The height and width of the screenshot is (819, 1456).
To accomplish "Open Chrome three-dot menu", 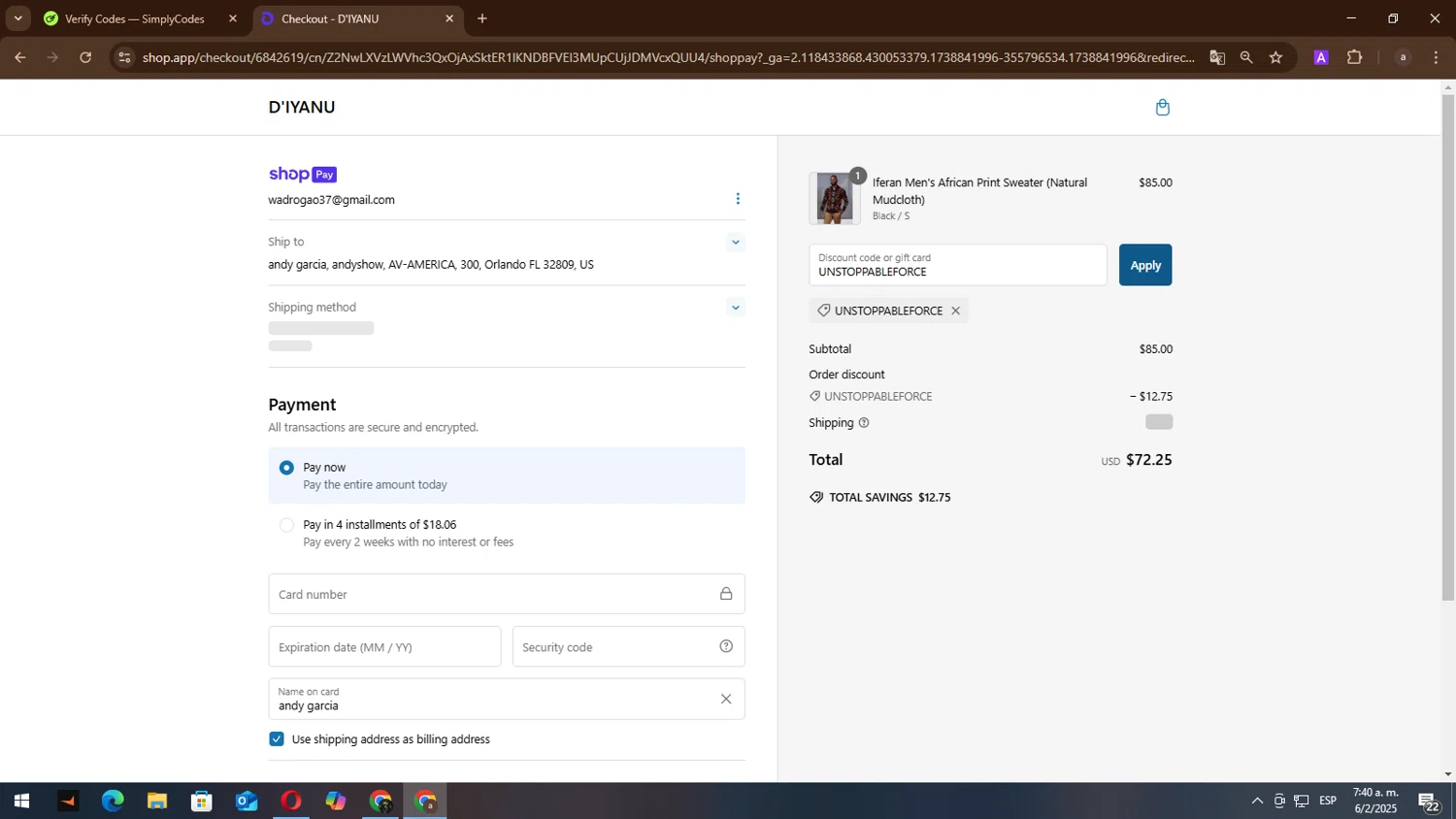I will tap(1437, 57).
